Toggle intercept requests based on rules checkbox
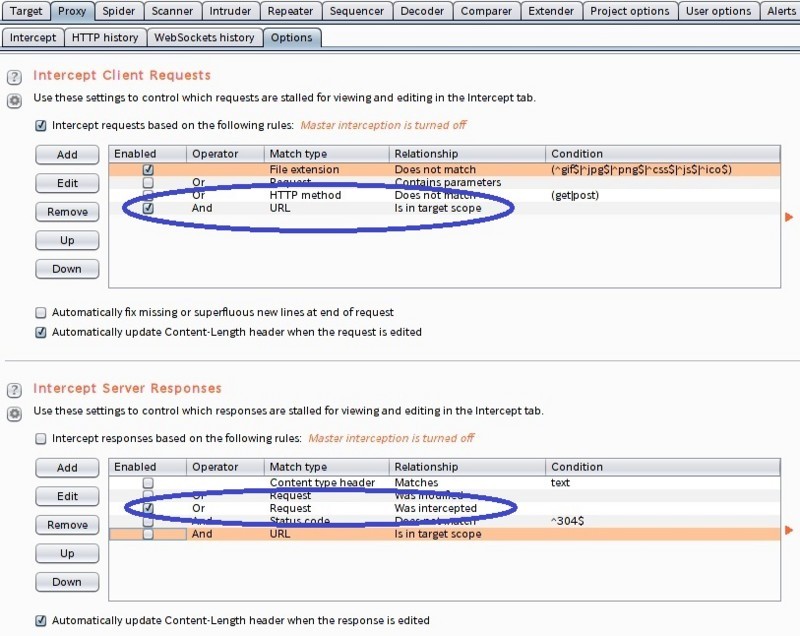This screenshot has height=636, width=800. 41,125
